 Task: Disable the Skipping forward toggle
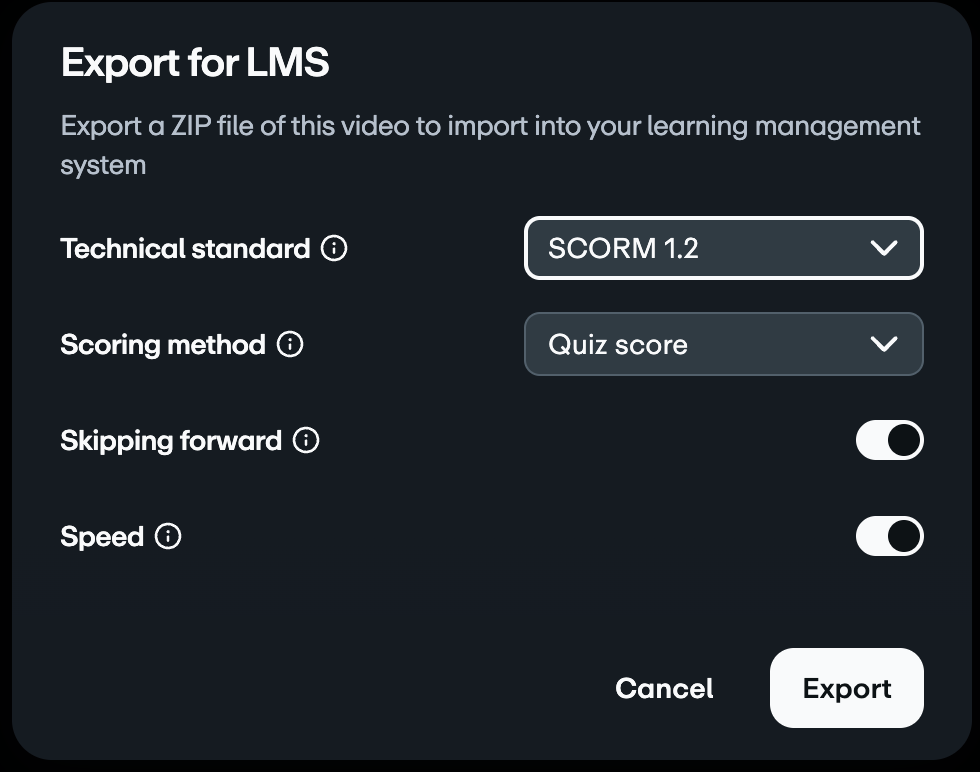coord(889,440)
